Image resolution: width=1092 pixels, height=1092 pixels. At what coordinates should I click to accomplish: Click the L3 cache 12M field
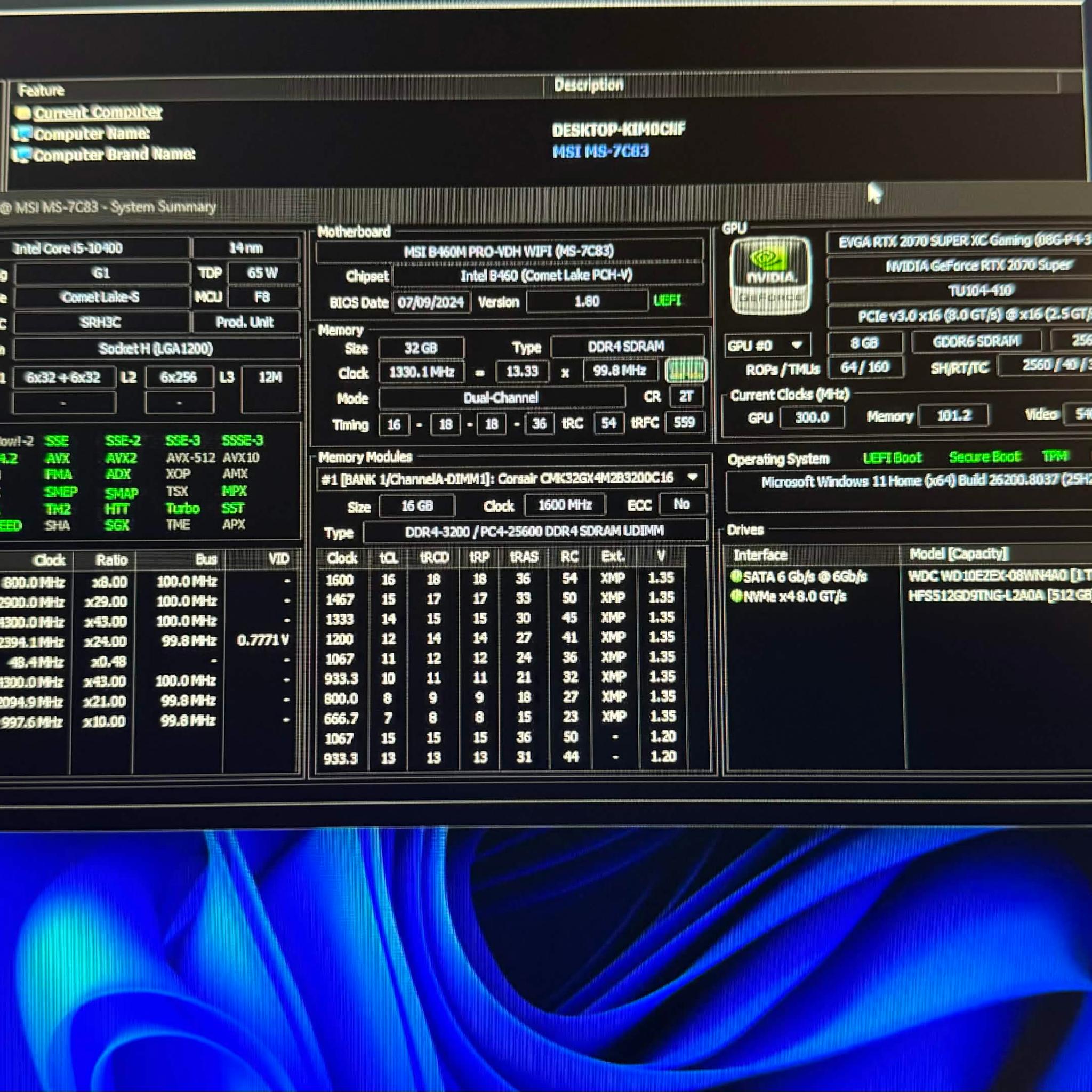(x=270, y=389)
